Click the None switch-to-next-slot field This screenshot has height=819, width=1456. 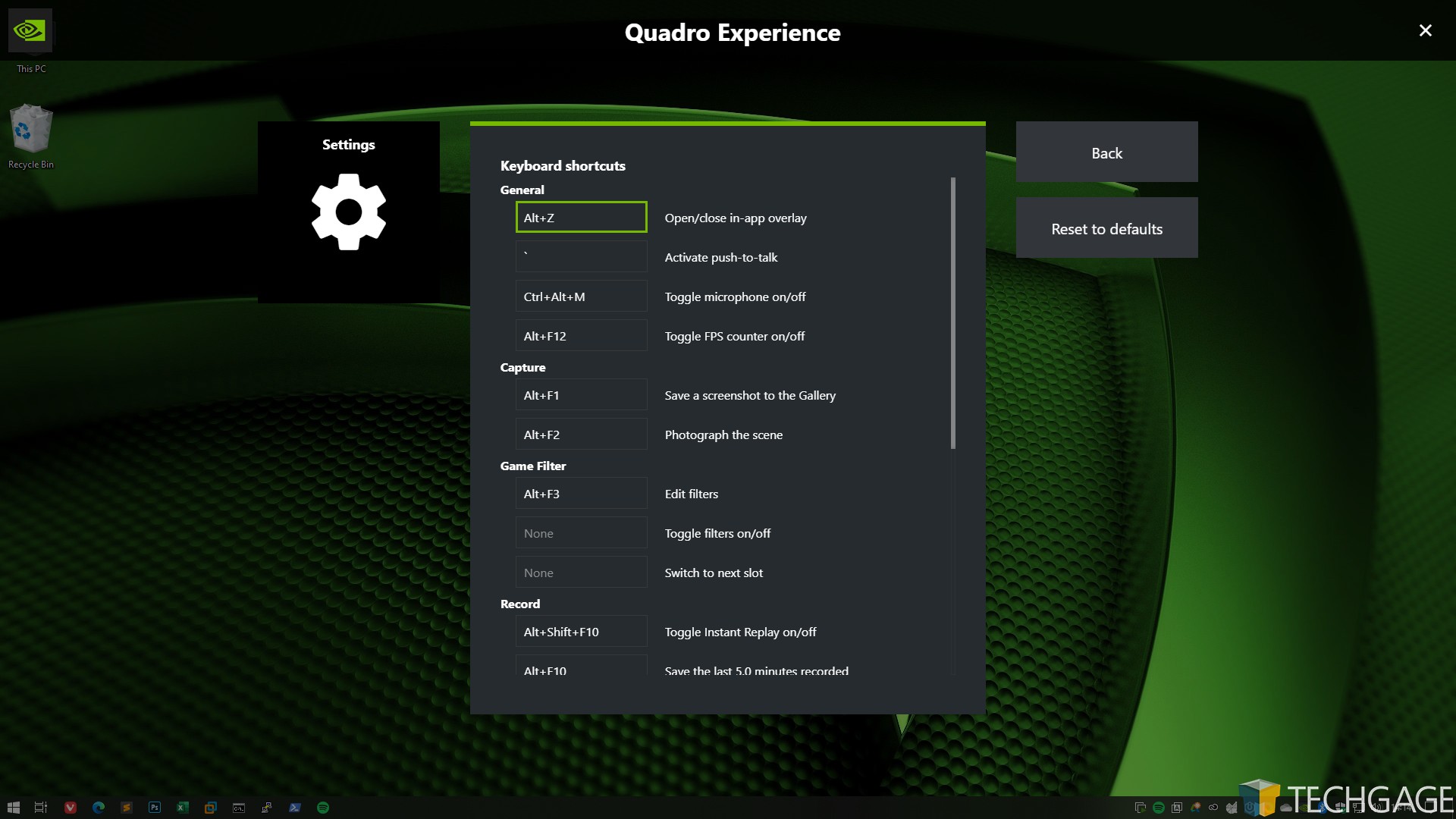click(x=580, y=572)
